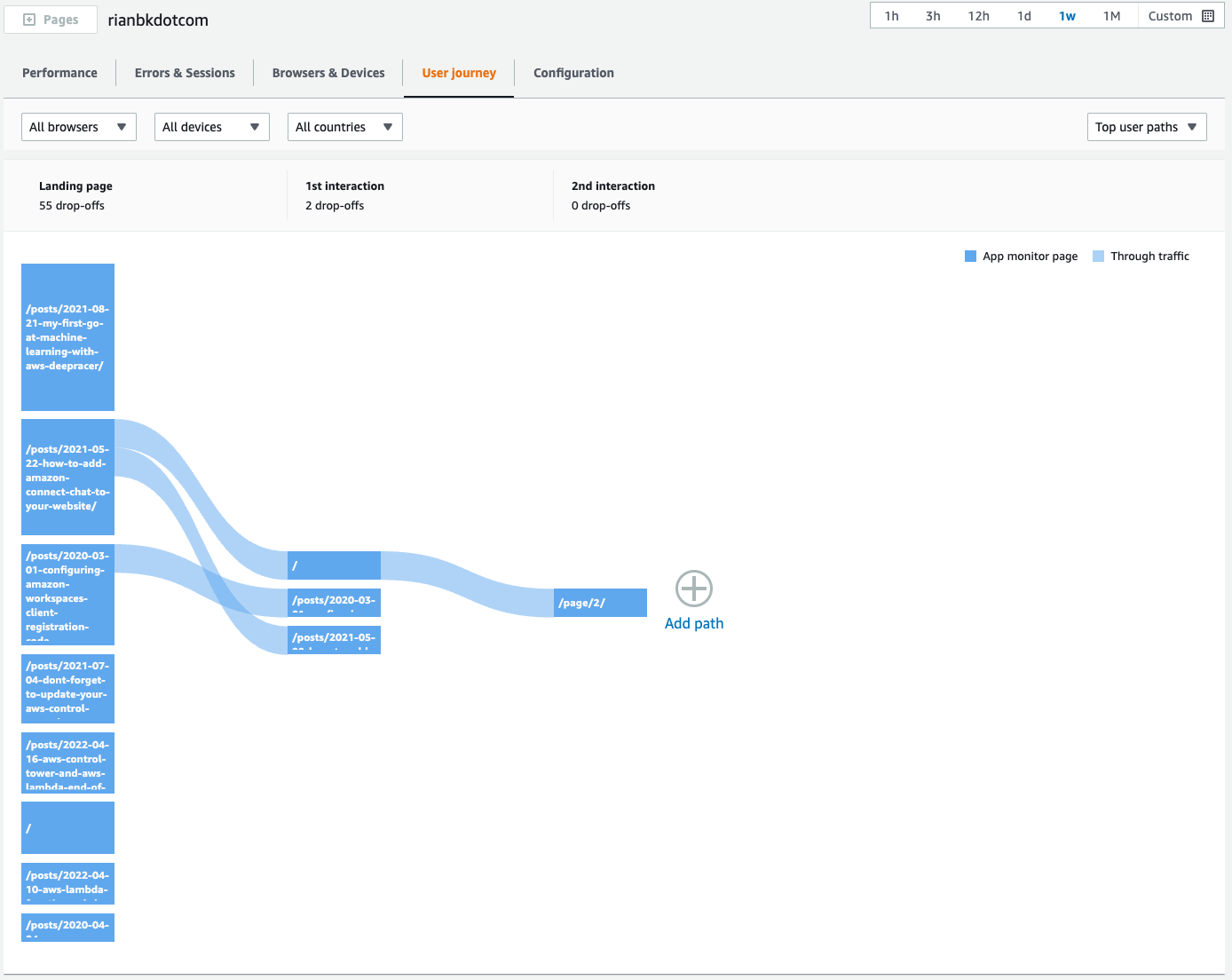Select the root '/' landing page node
Viewport: 1232px width, 980px height.
click(x=67, y=827)
